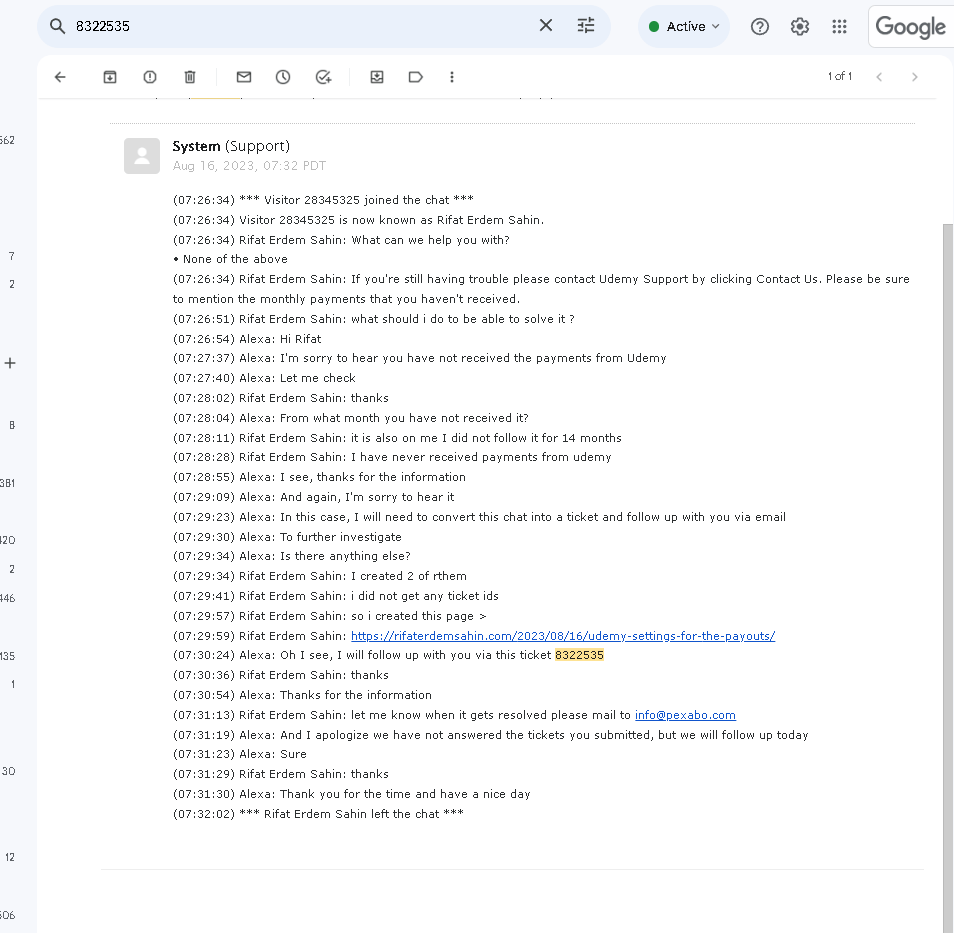Click 'From what month you have not received it?'
This screenshot has width=954, height=933.
coord(404,418)
